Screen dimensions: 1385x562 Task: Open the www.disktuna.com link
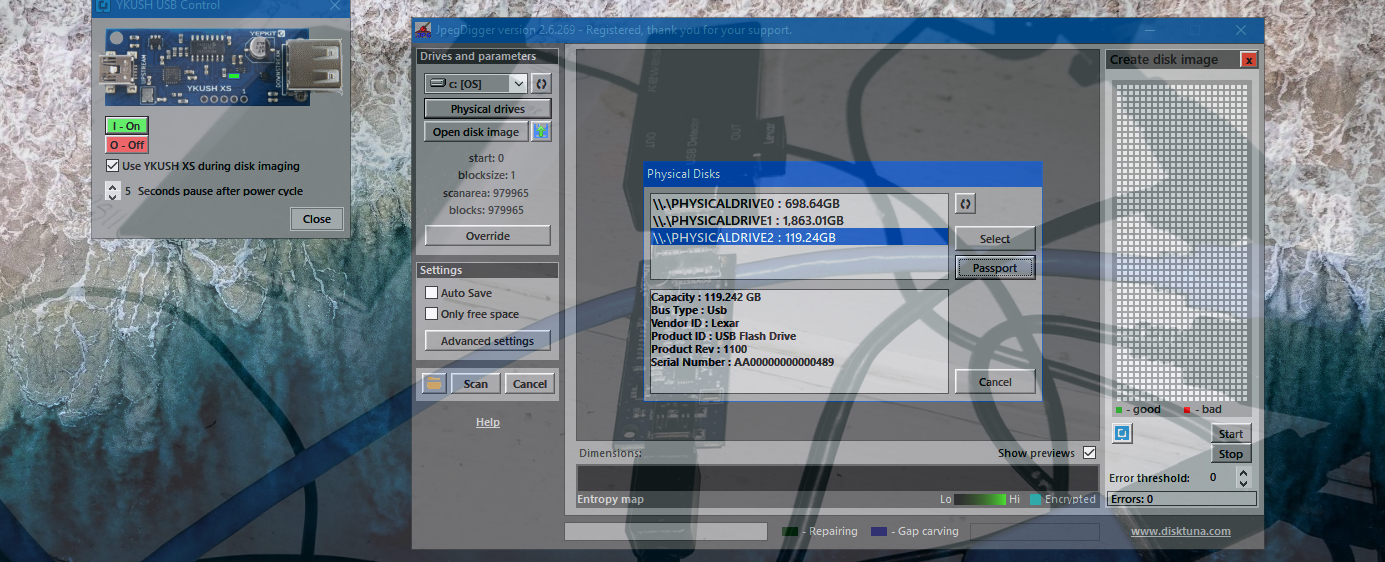click(x=1180, y=531)
